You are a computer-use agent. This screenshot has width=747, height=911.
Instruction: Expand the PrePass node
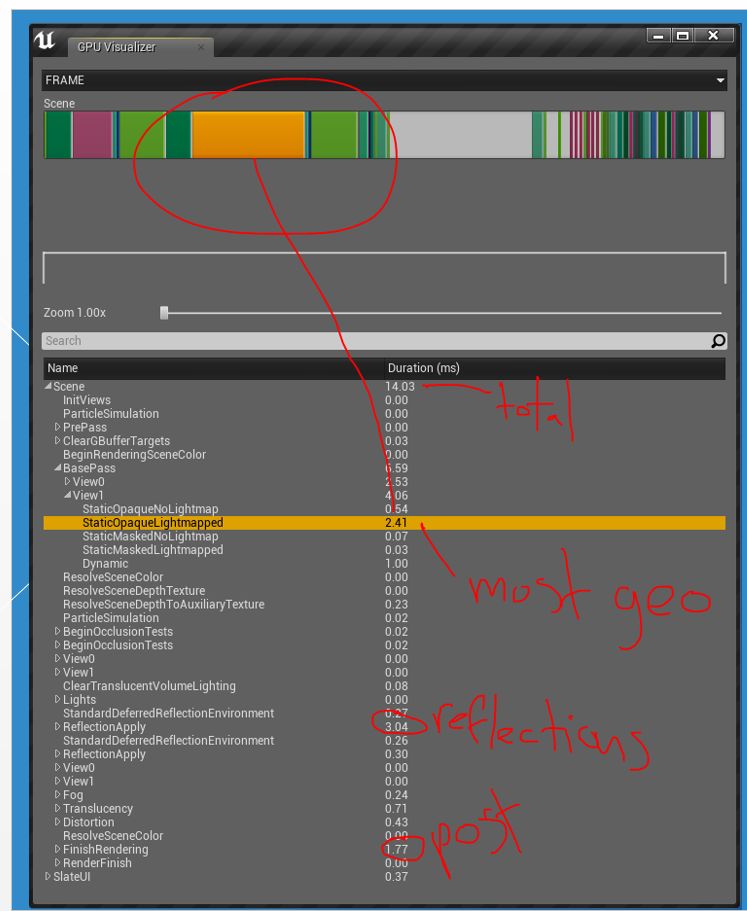pos(58,427)
